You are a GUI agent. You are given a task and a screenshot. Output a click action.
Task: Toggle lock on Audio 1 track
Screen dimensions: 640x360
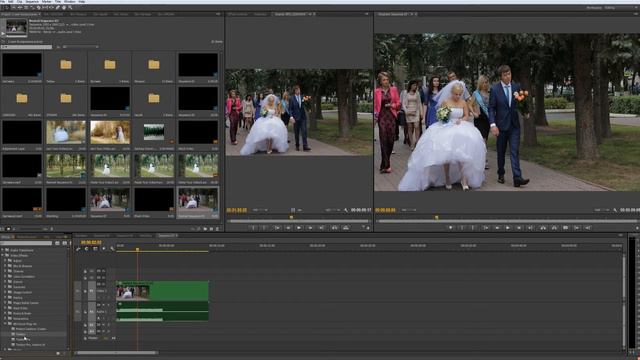click(x=85, y=312)
